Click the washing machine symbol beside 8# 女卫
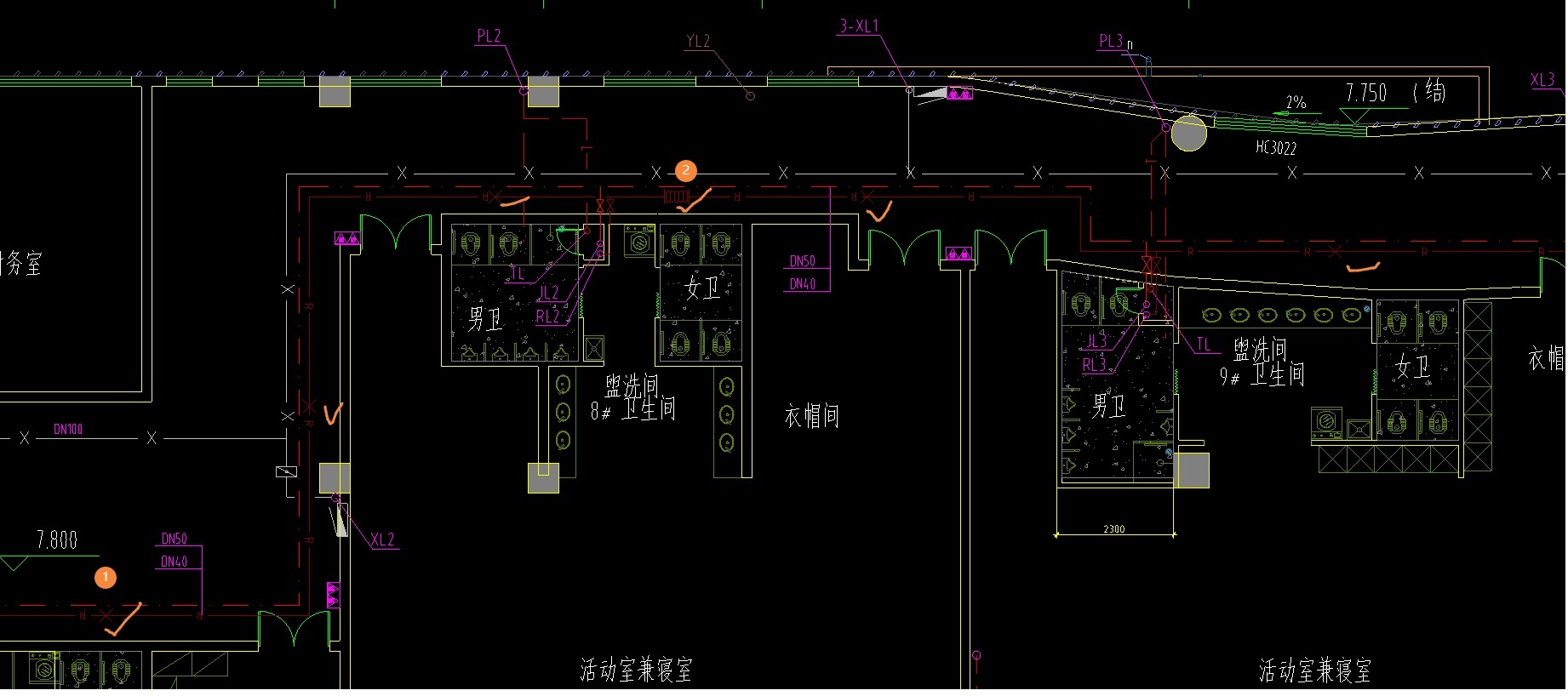Image resolution: width=1568 pixels, height=696 pixels. 638,242
